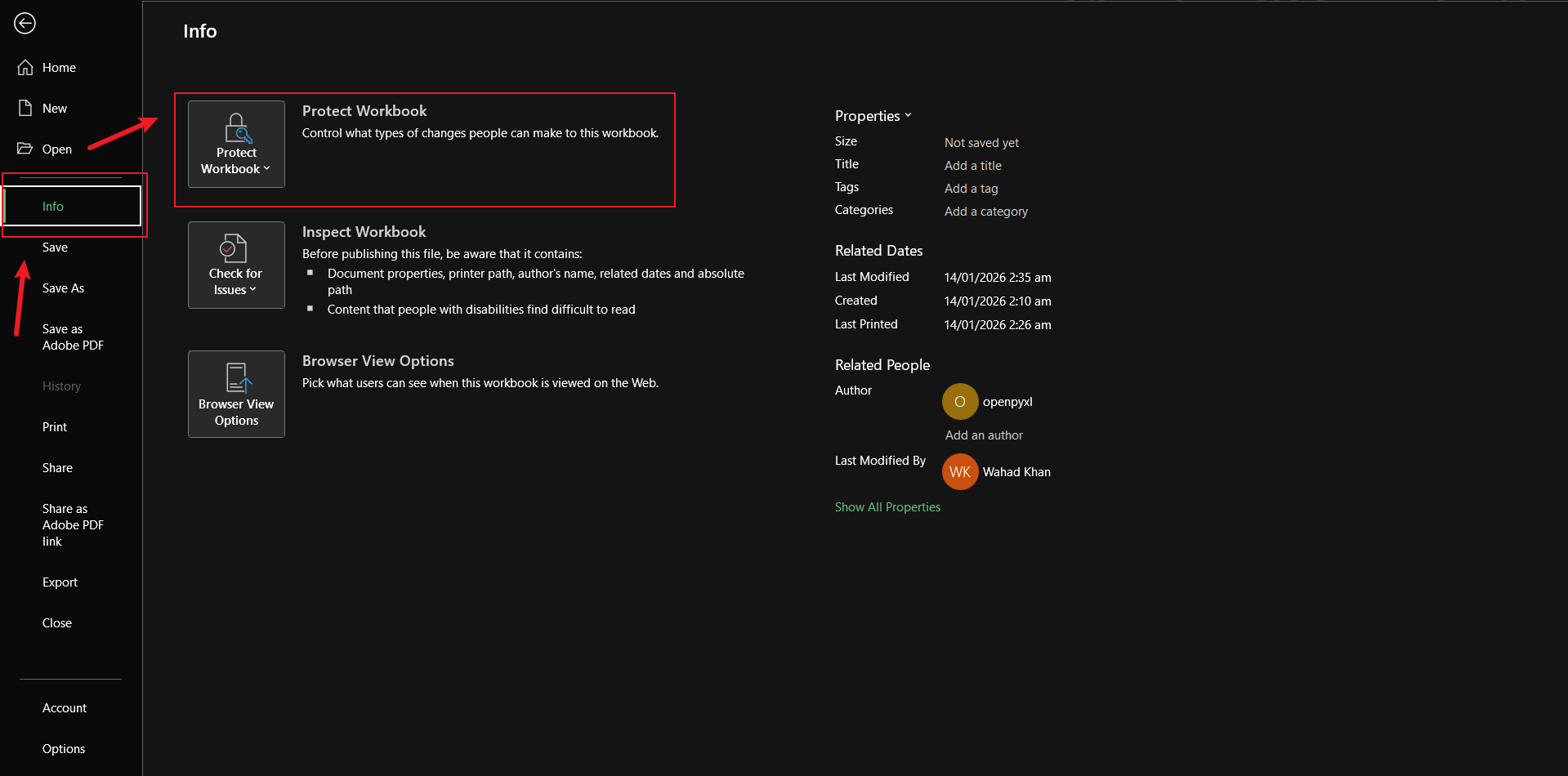Click the Browser View Options button label
The image size is (1568, 776).
tap(236, 413)
